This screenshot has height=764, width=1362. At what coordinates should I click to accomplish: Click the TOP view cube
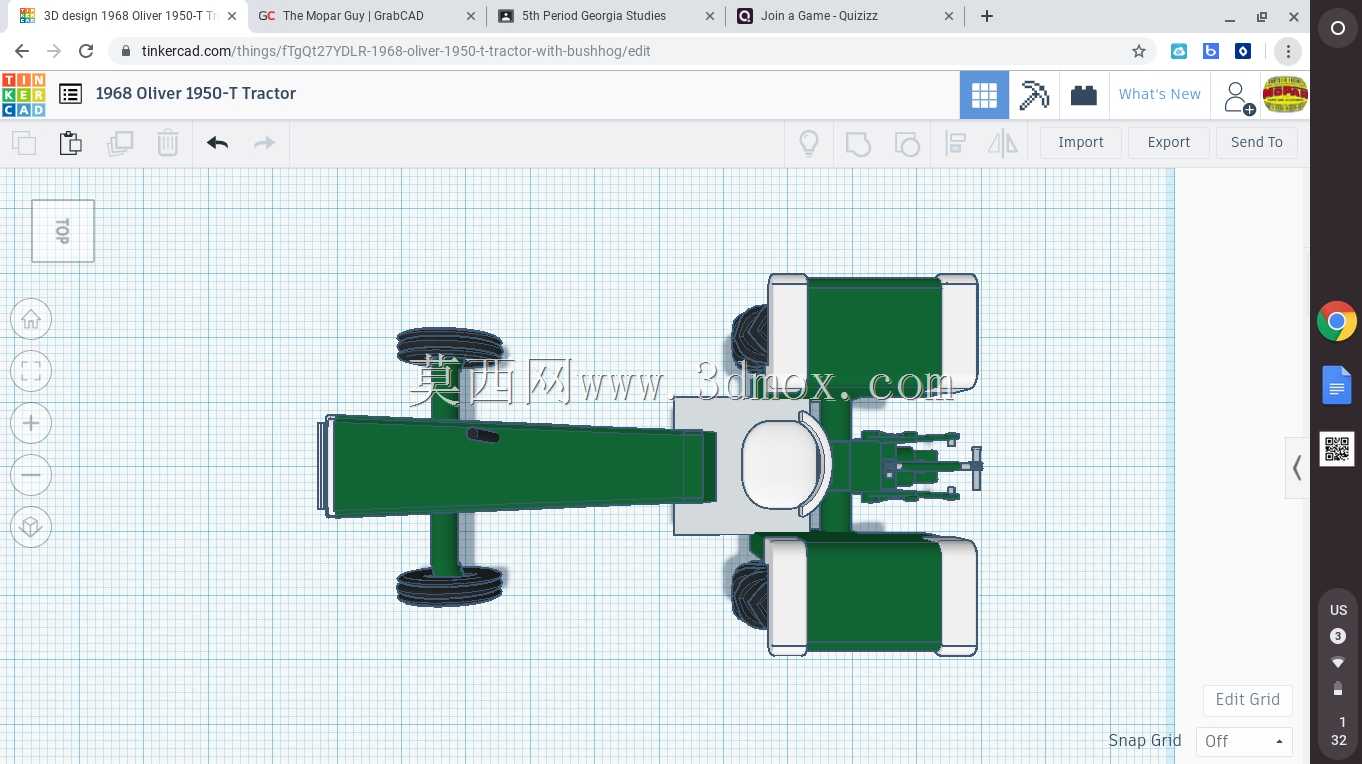coord(63,231)
